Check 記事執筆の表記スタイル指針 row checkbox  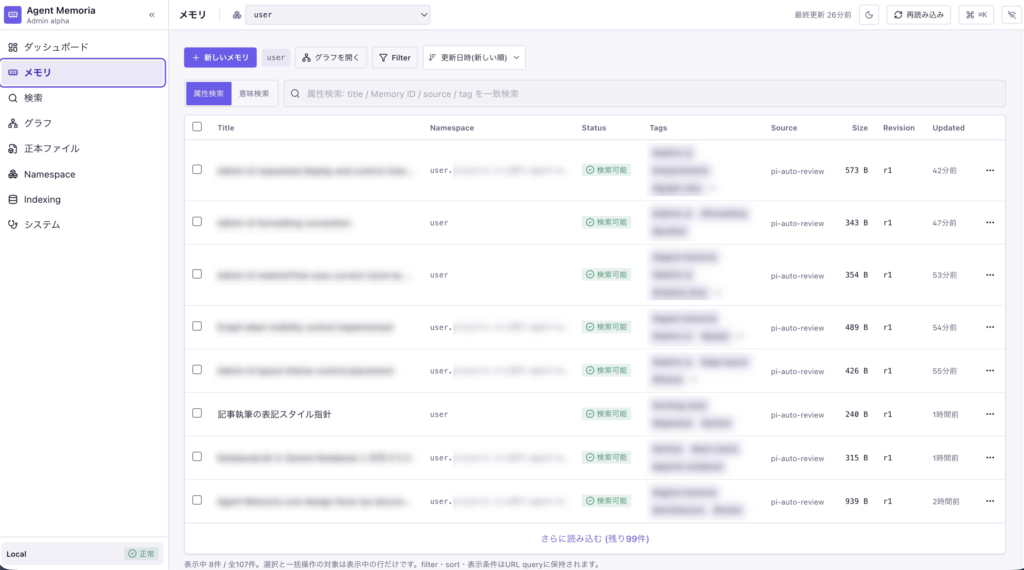pos(197,413)
